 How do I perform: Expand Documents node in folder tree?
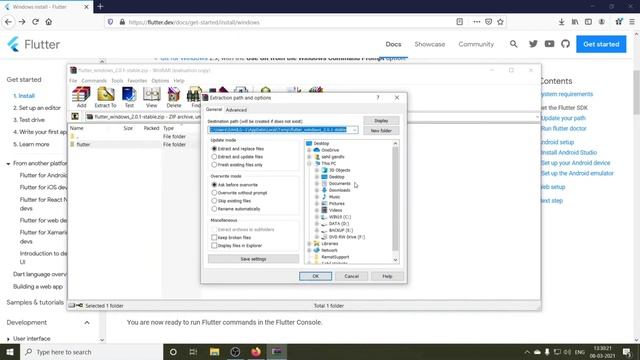[x=317, y=184]
